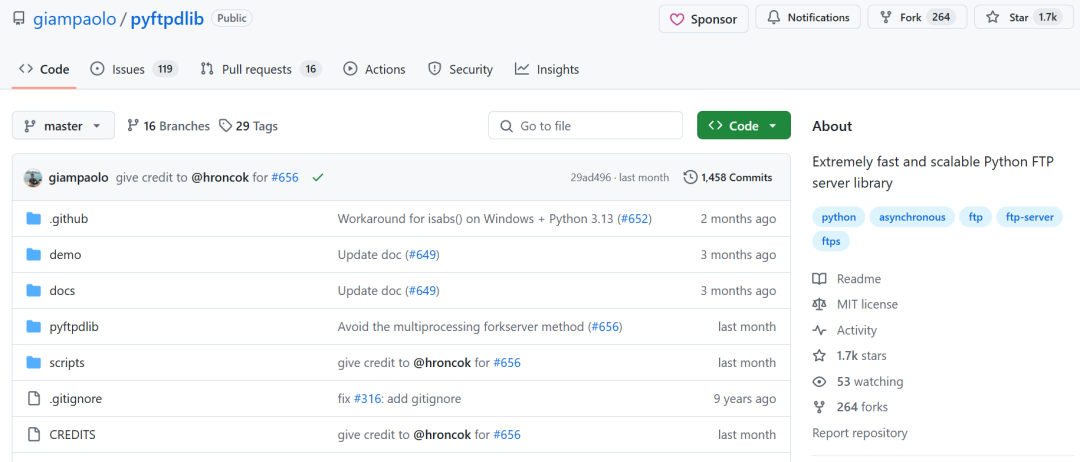
Task: Fork the repository
Action: click(917, 18)
